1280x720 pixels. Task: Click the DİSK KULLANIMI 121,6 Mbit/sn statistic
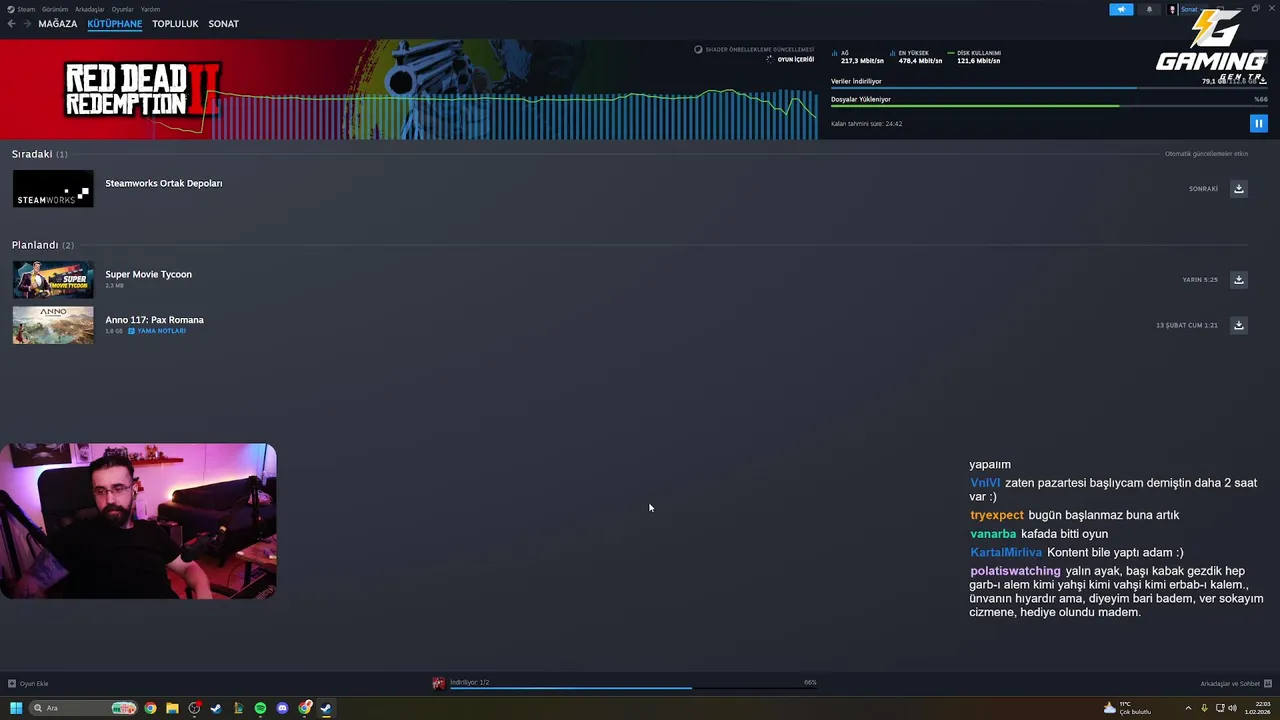coord(974,57)
